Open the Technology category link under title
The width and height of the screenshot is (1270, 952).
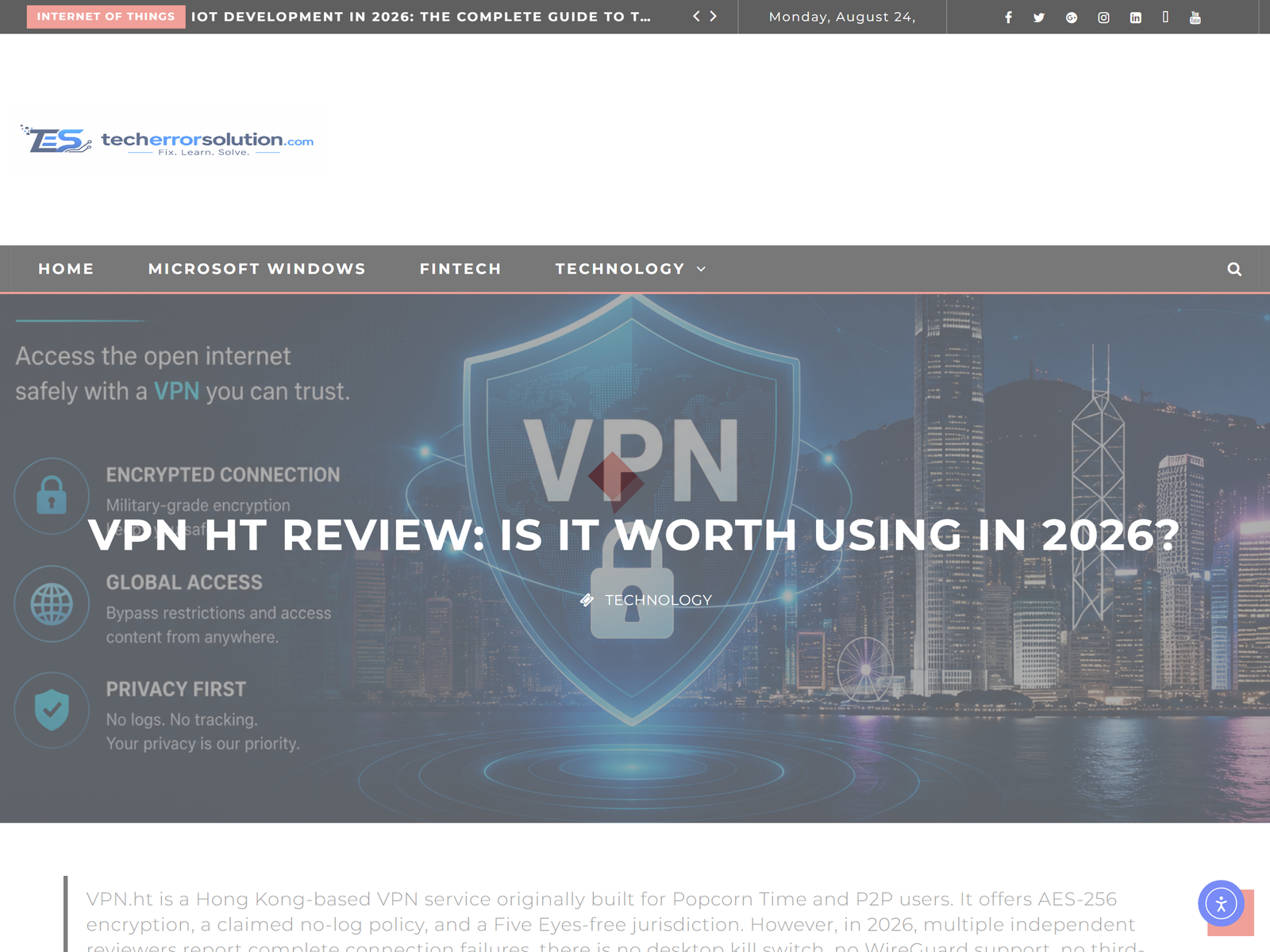658,600
